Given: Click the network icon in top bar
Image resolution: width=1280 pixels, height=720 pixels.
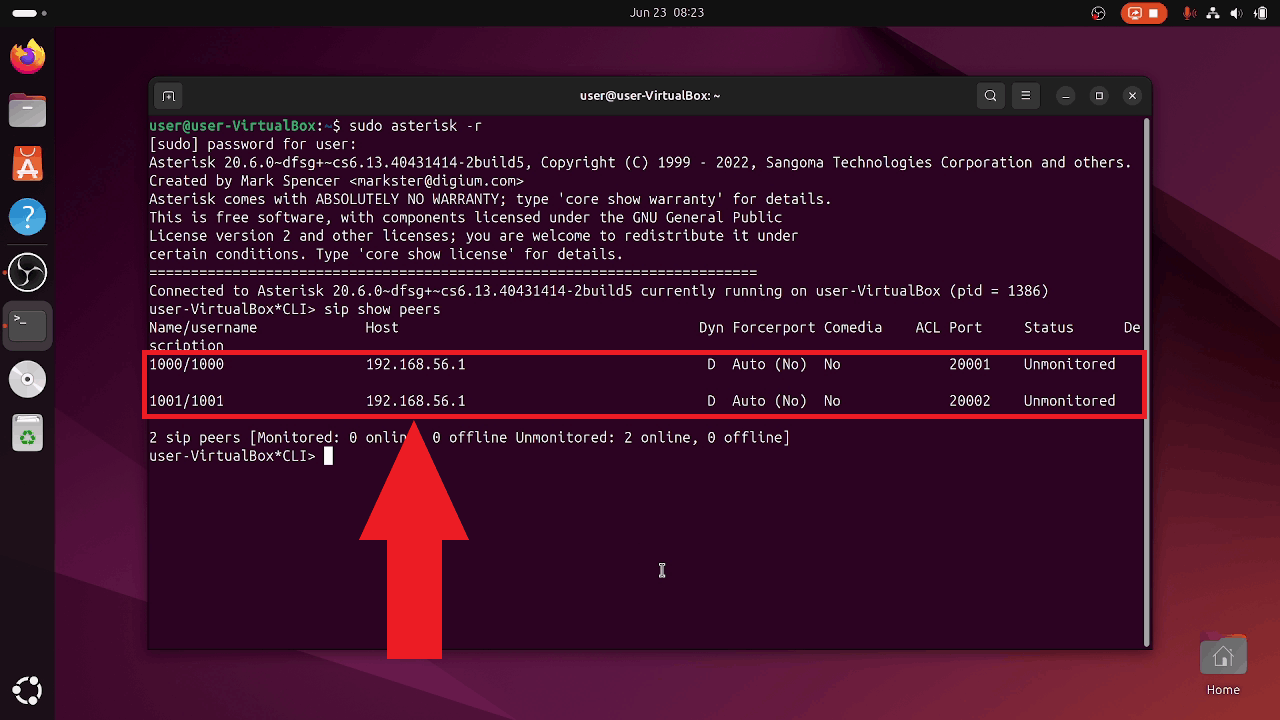Looking at the screenshot, I should pyautogui.click(x=1213, y=13).
